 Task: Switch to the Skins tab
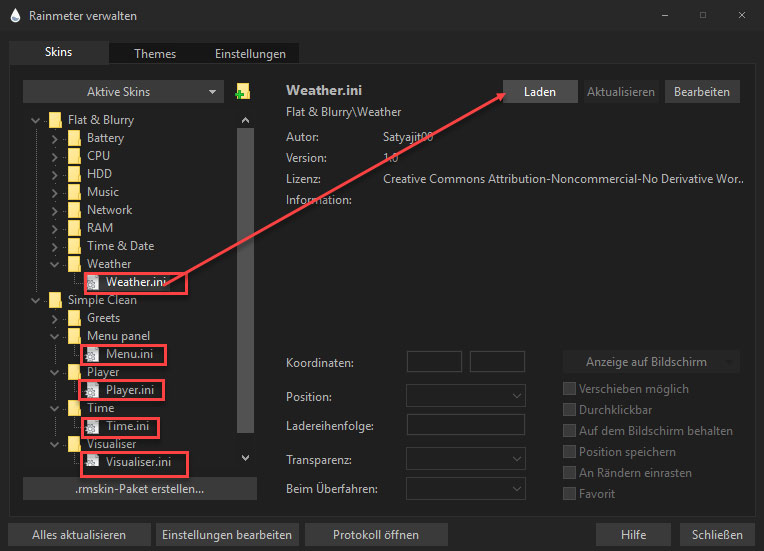point(58,52)
